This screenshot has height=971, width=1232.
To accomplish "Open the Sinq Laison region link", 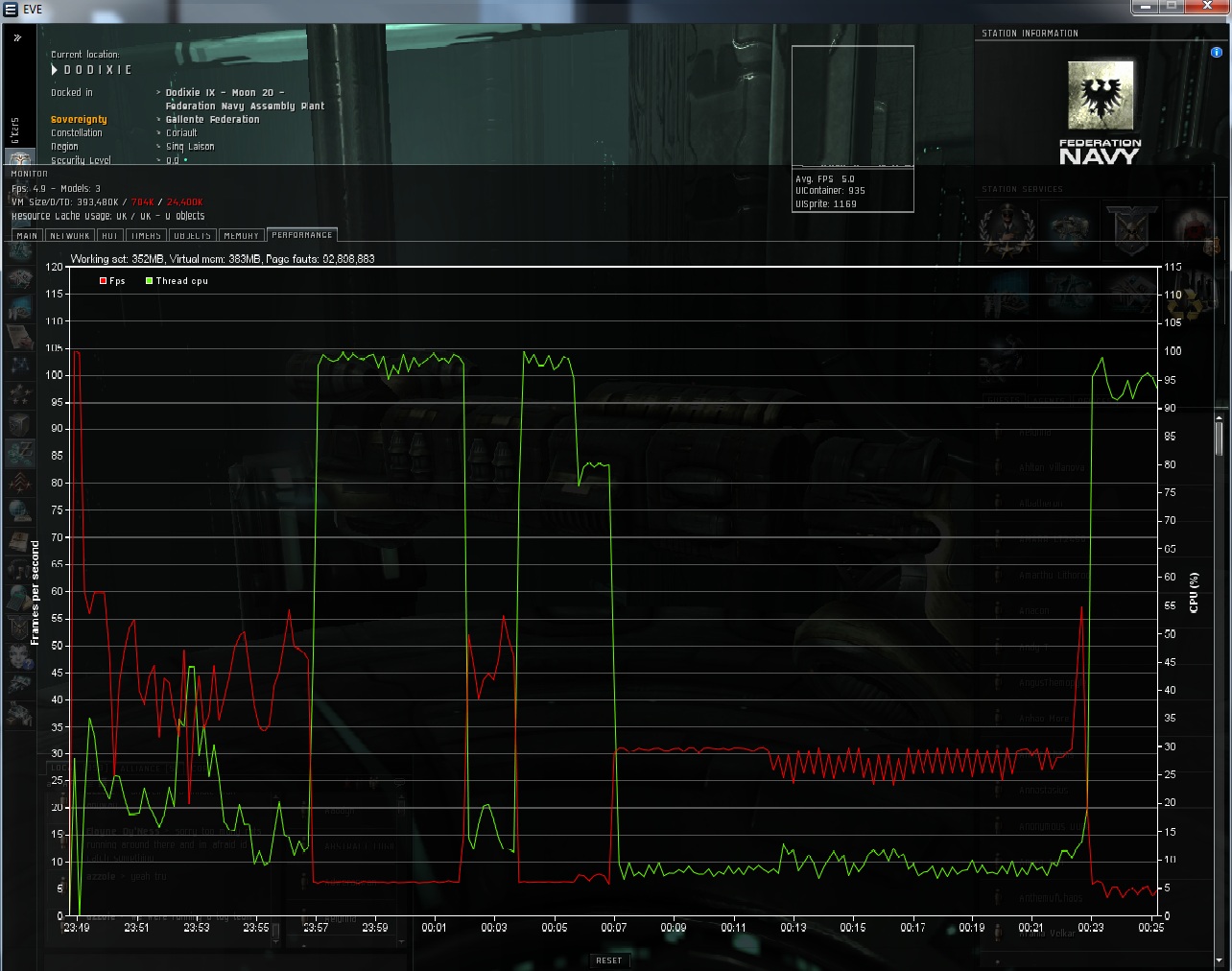I will 190,147.
